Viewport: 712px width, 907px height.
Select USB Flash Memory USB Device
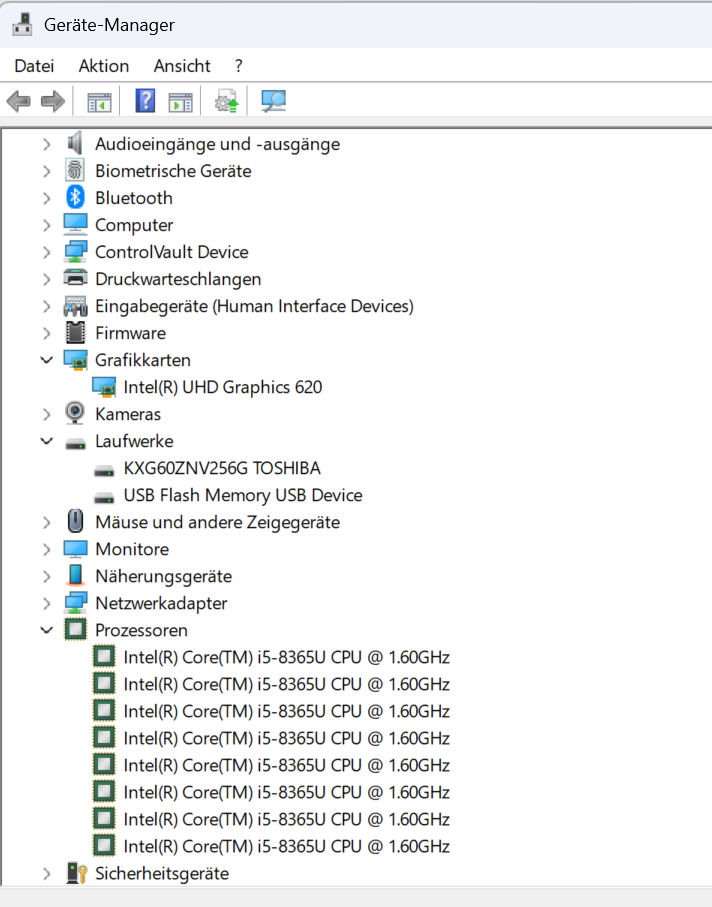[x=243, y=495]
